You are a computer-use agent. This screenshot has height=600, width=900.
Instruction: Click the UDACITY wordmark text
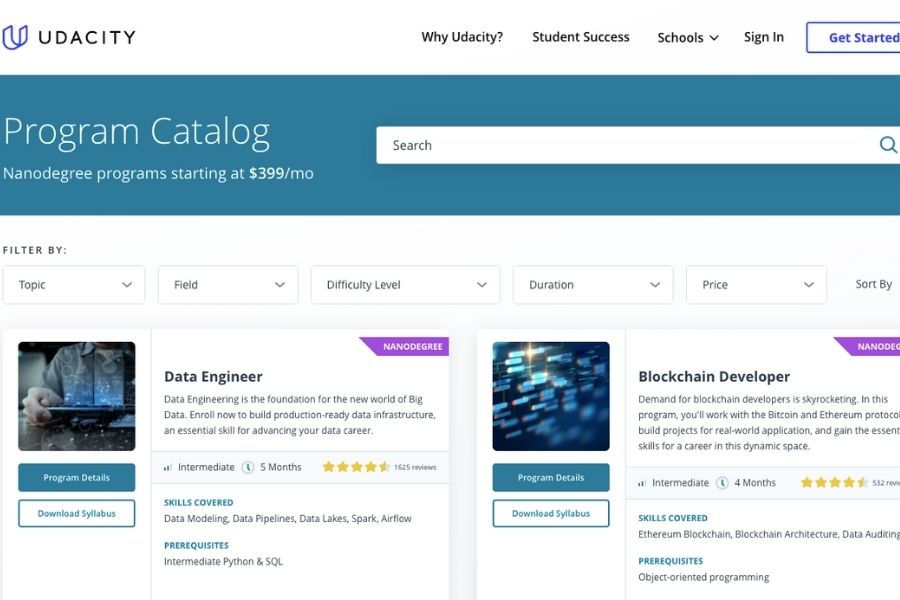87,37
